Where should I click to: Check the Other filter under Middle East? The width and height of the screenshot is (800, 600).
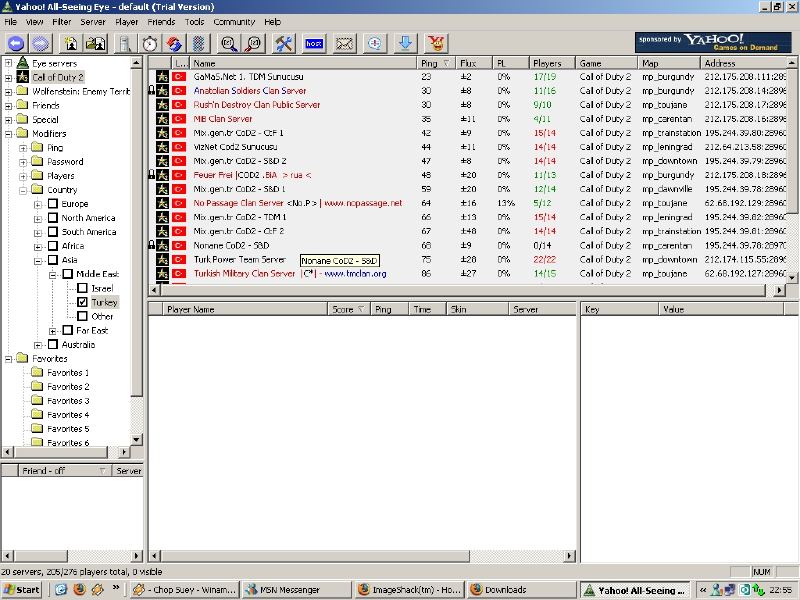[82, 316]
